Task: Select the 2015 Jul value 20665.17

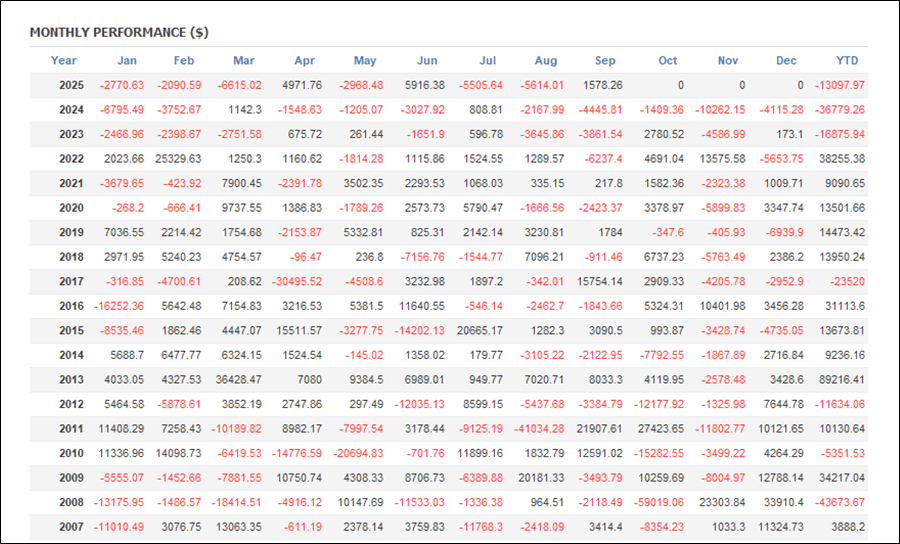Action: pos(476,331)
